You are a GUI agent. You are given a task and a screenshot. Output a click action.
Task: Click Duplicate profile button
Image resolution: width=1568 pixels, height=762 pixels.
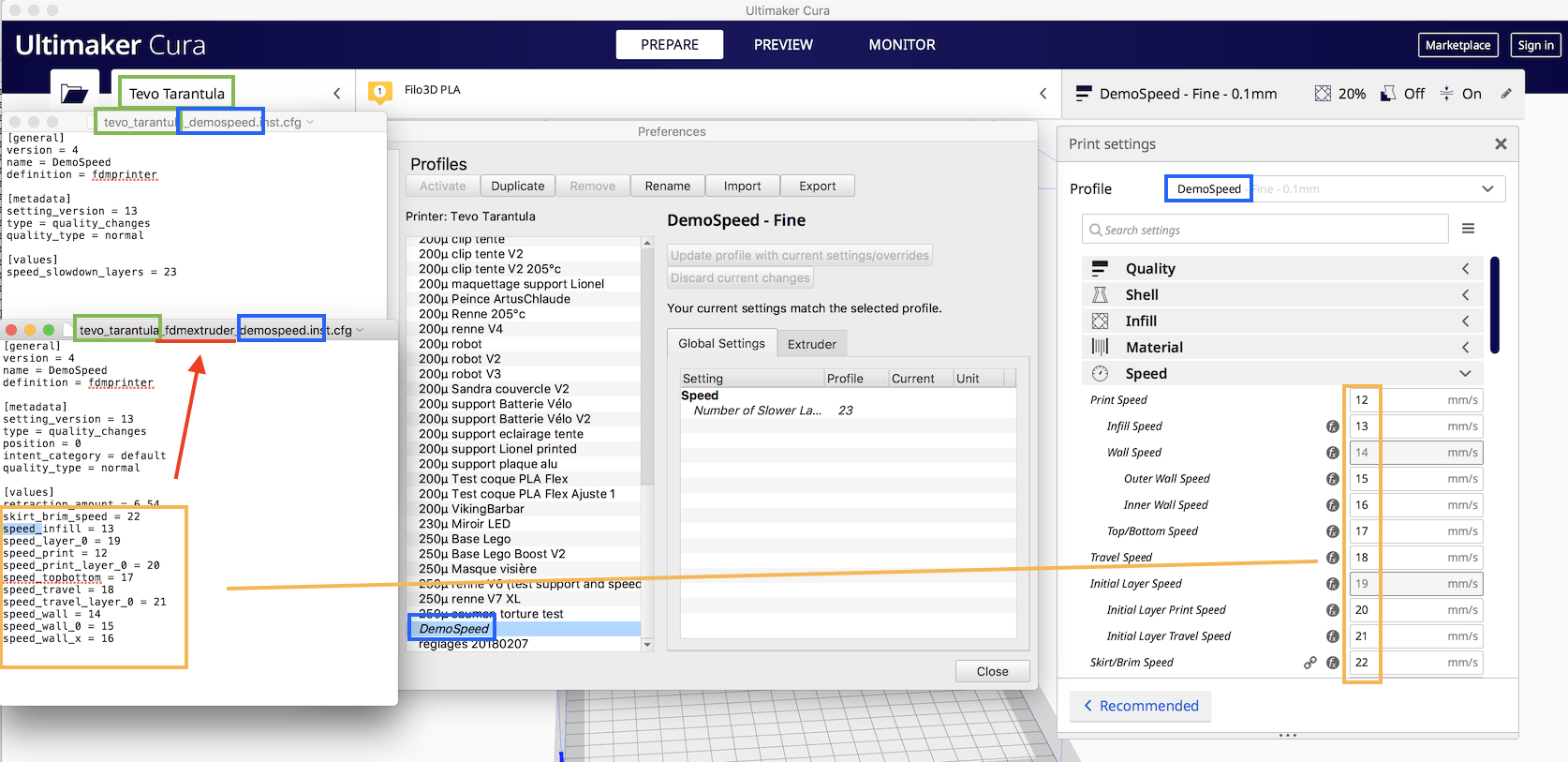pos(518,187)
